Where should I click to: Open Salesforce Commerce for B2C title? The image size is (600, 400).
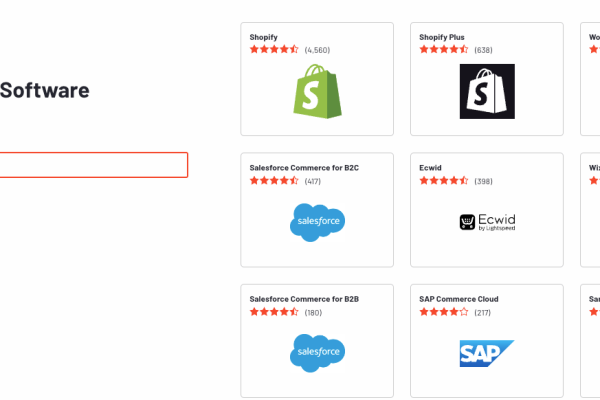304,168
